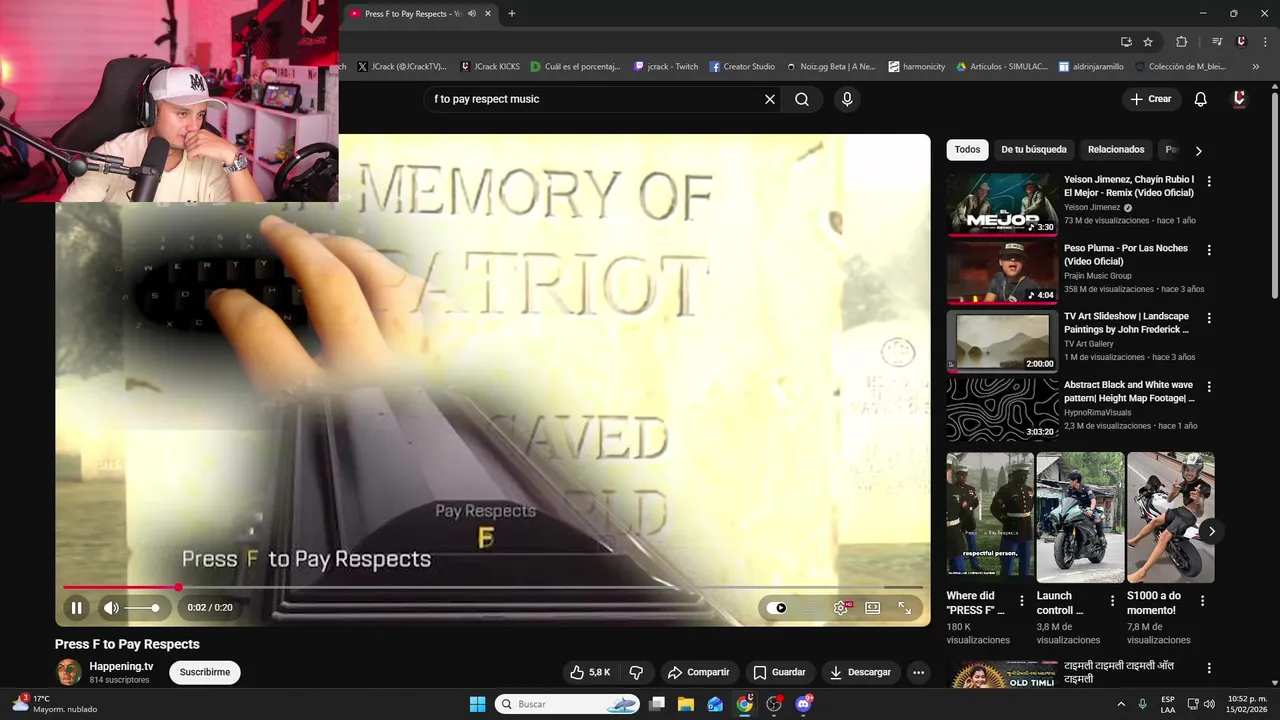Open new browser tab
This screenshot has width=1280, height=720.
coord(512,13)
